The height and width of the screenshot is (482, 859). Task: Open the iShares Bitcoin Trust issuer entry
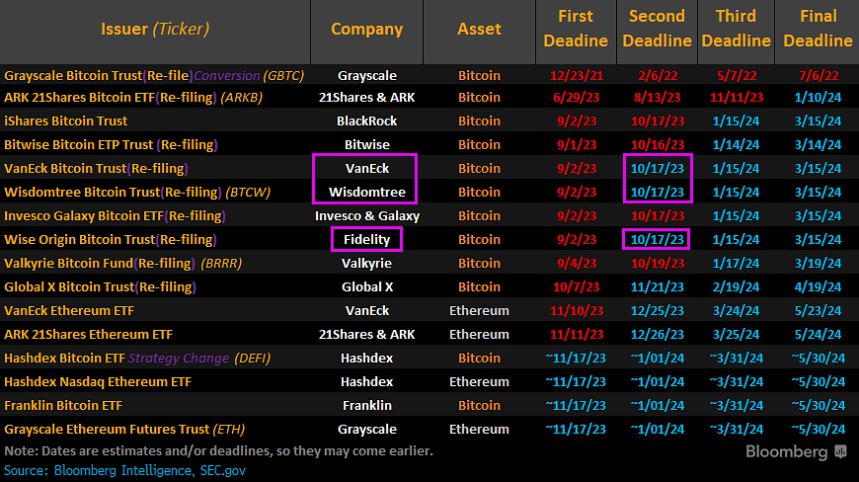click(66, 121)
